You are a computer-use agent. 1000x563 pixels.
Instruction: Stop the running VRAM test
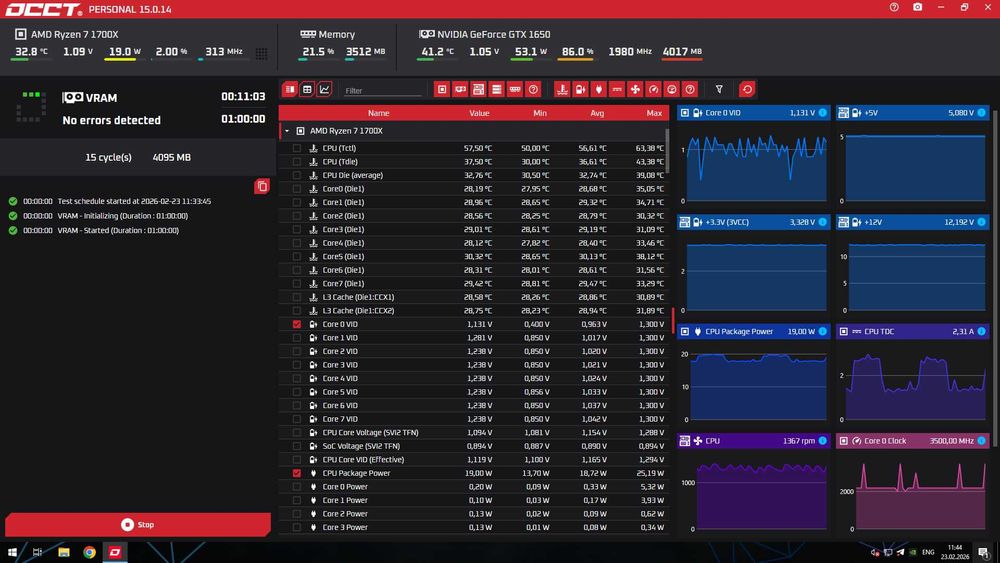138,525
